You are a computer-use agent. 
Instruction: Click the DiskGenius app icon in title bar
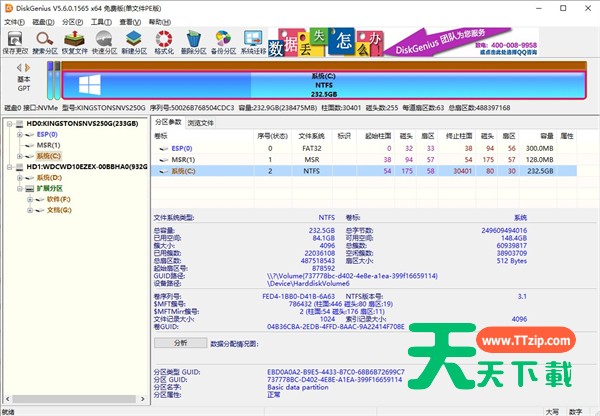(8, 8)
